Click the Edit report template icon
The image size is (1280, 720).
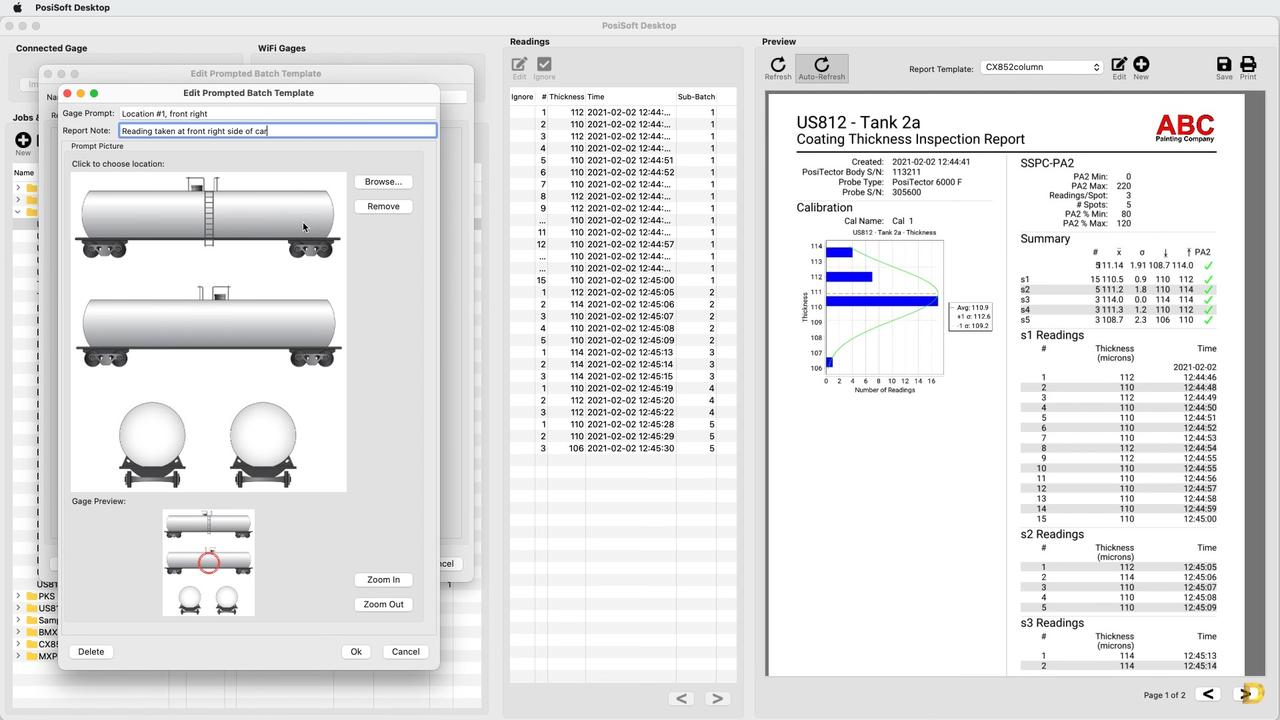point(1119,66)
